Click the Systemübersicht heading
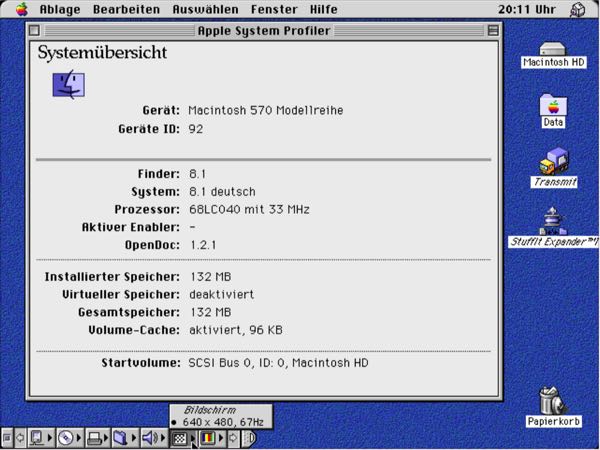Viewport: 600px width, 450px height. pyautogui.click(x=102, y=52)
